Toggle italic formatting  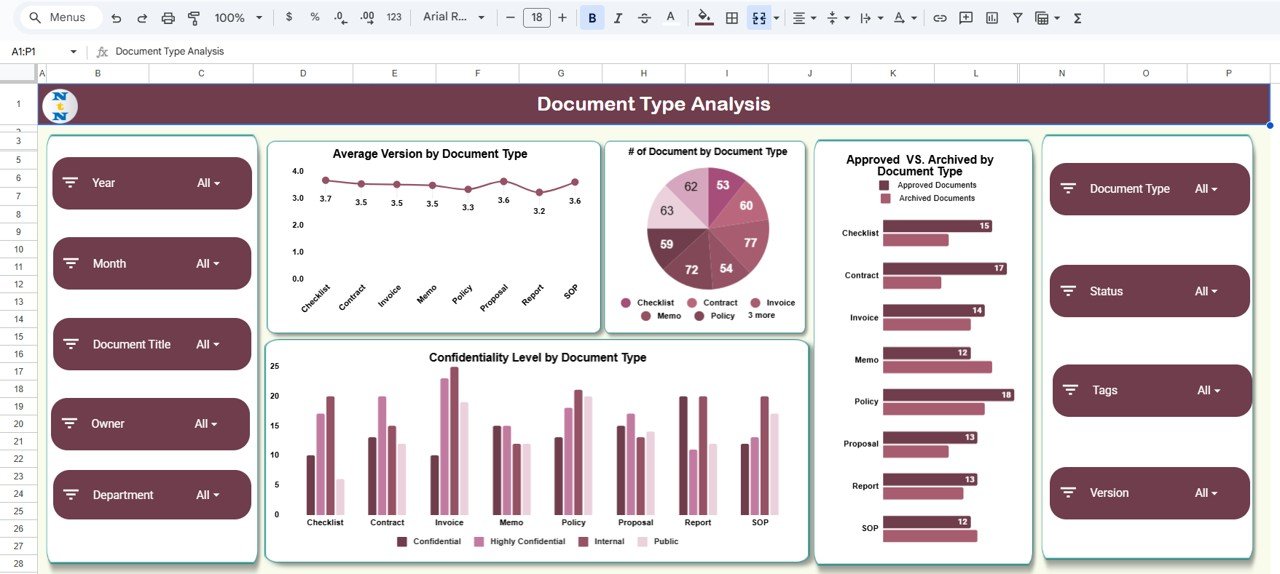point(618,18)
